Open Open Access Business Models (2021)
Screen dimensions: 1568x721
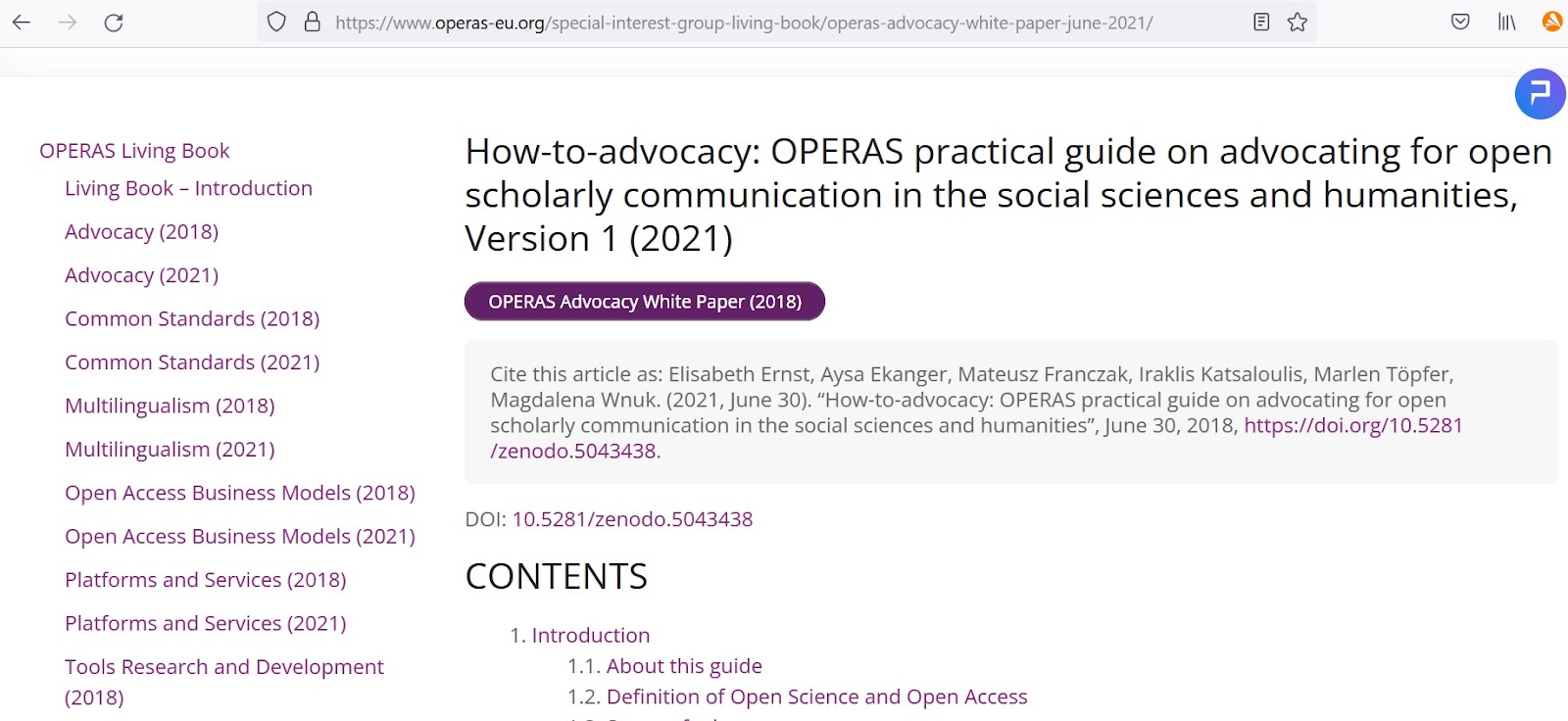point(240,537)
